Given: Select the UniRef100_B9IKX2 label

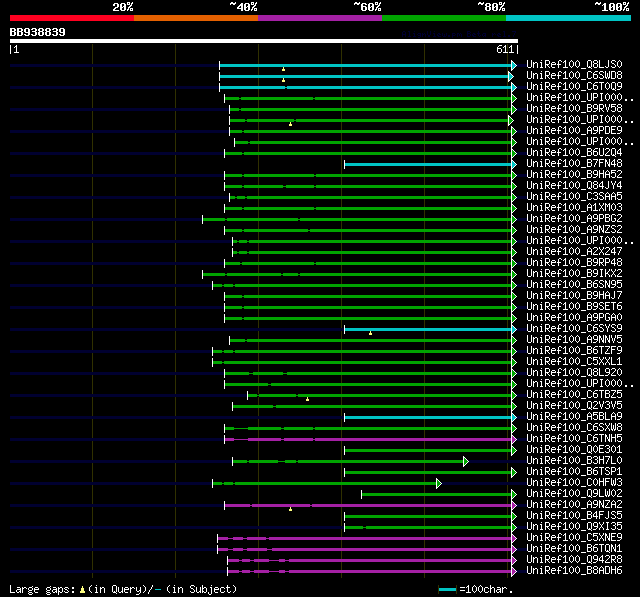Looking at the screenshot, I should [574, 274].
